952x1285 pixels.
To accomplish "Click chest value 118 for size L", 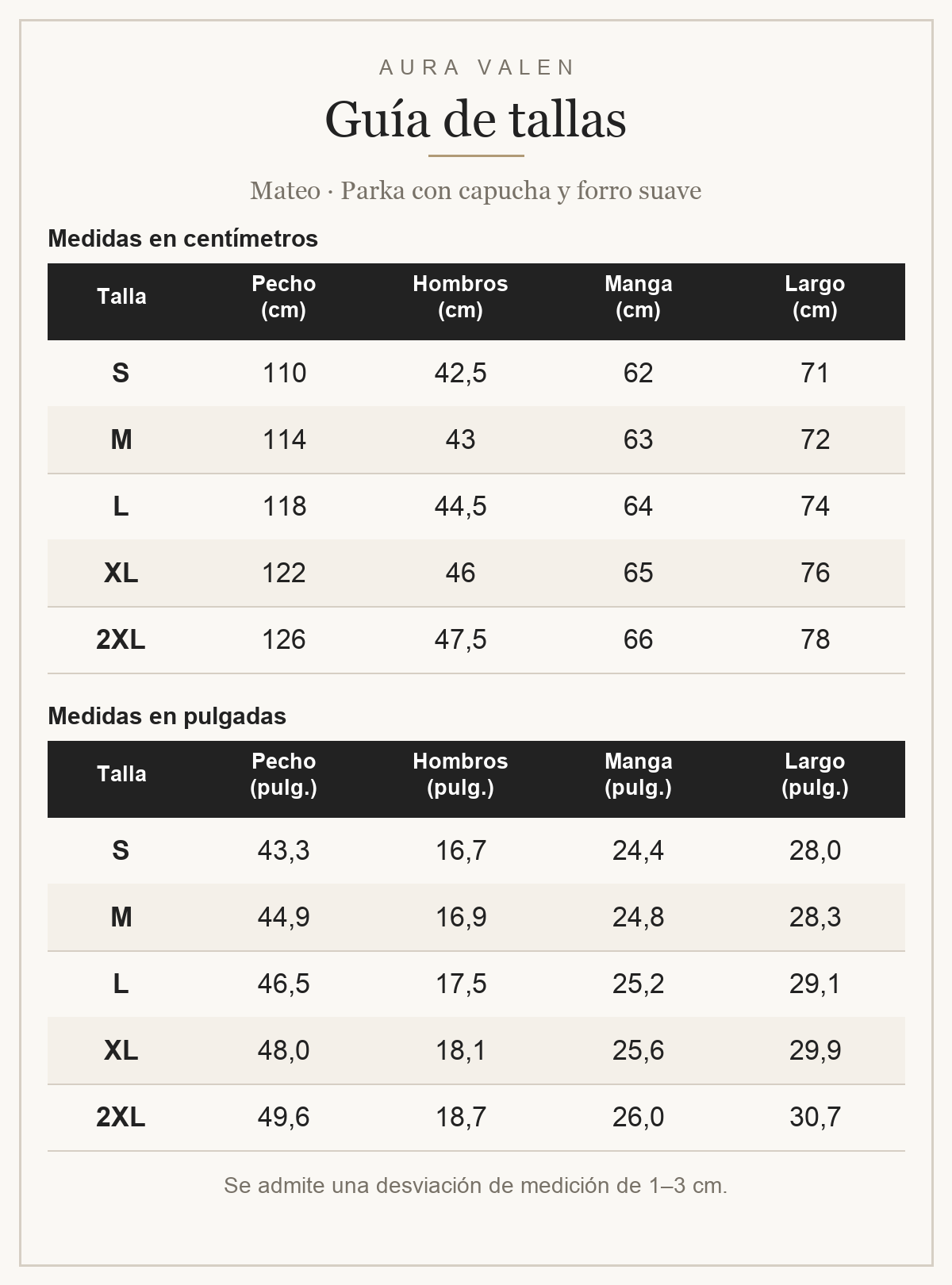I will [284, 506].
